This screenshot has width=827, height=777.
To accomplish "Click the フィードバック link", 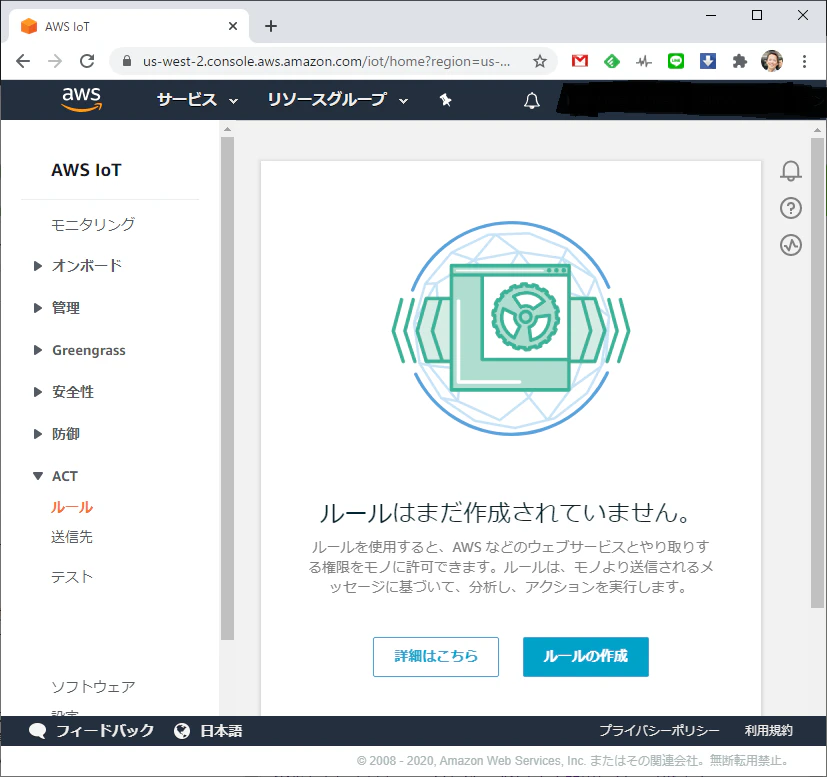I will click(x=105, y=731).
